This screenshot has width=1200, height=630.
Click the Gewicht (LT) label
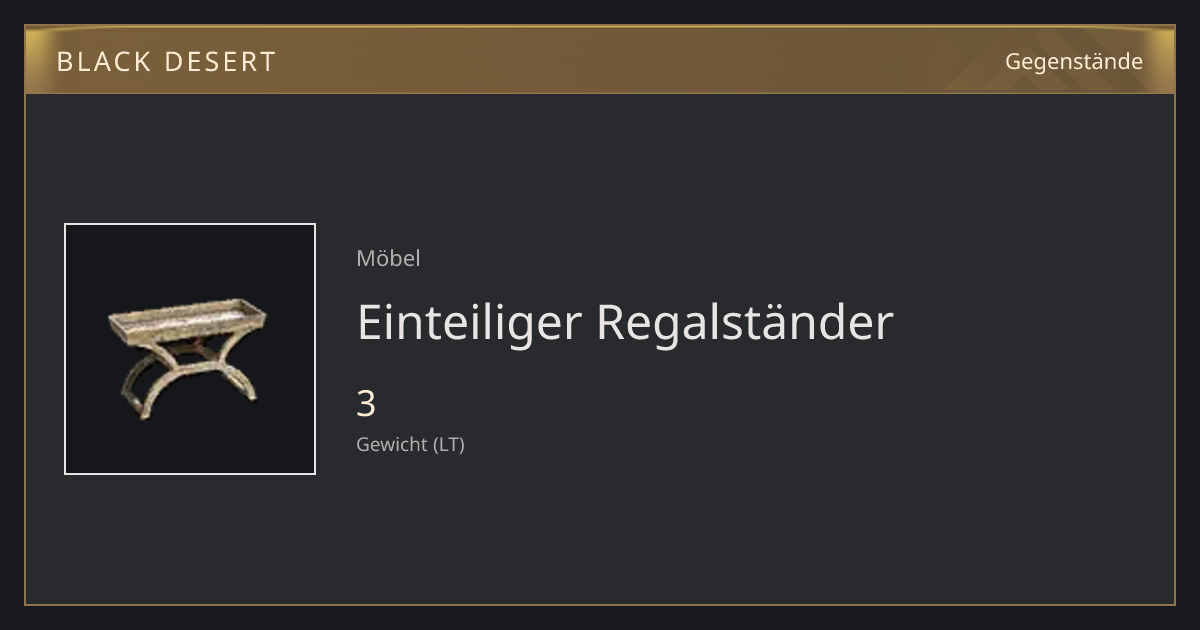(410, 444)
